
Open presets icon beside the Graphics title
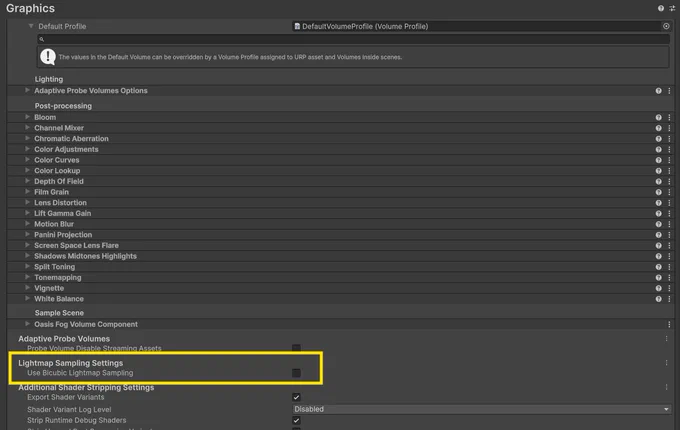point(672,8)
